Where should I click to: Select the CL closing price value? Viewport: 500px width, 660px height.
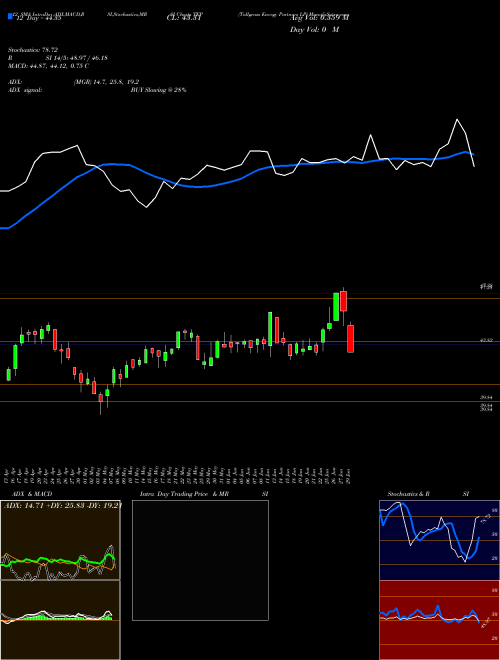185,17
